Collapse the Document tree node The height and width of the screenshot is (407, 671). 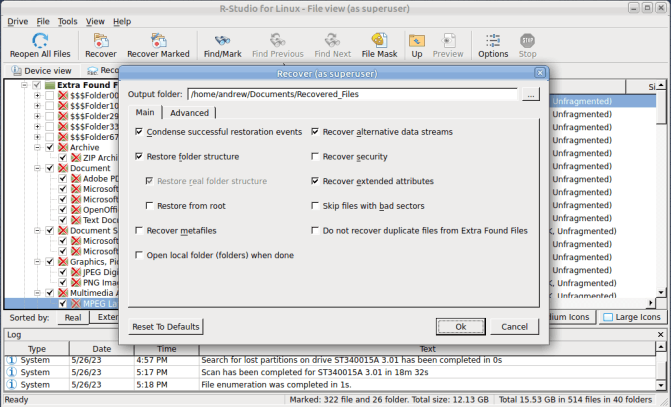click(x=37, y=168)
